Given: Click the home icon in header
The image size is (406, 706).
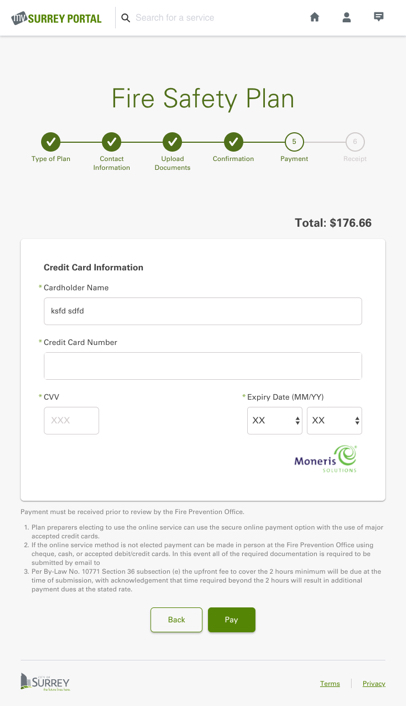Looking at the screenshot, I should [315, 17].
